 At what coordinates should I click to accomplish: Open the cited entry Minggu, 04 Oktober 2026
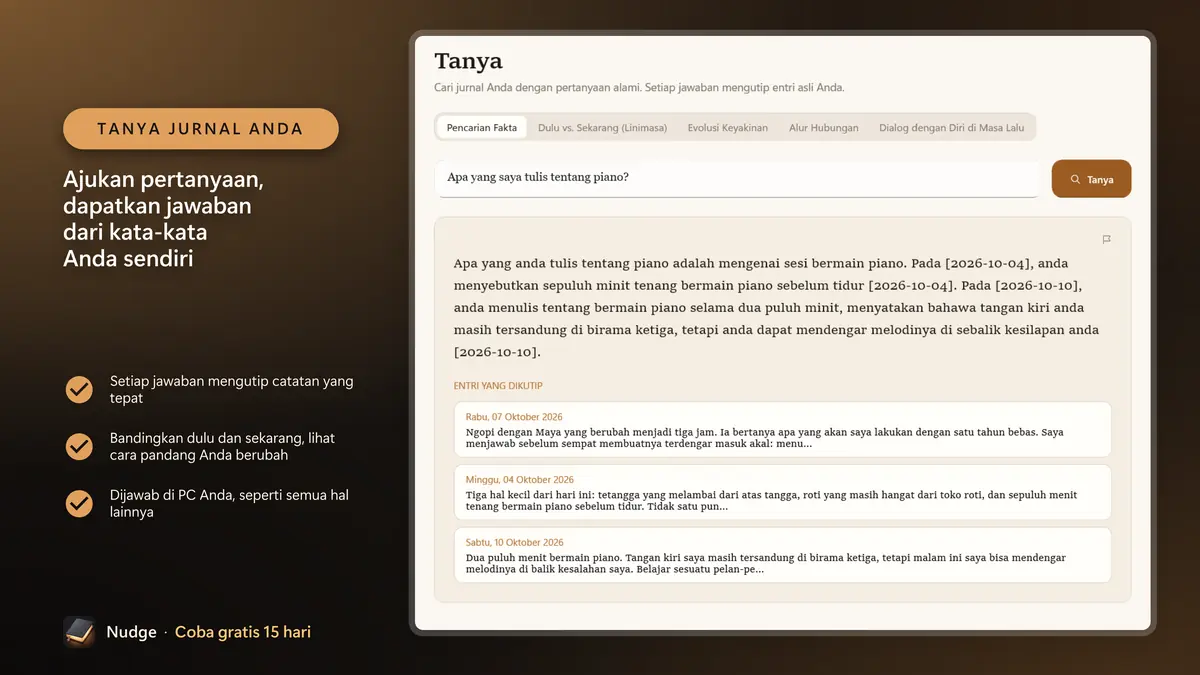pos(783,493)
